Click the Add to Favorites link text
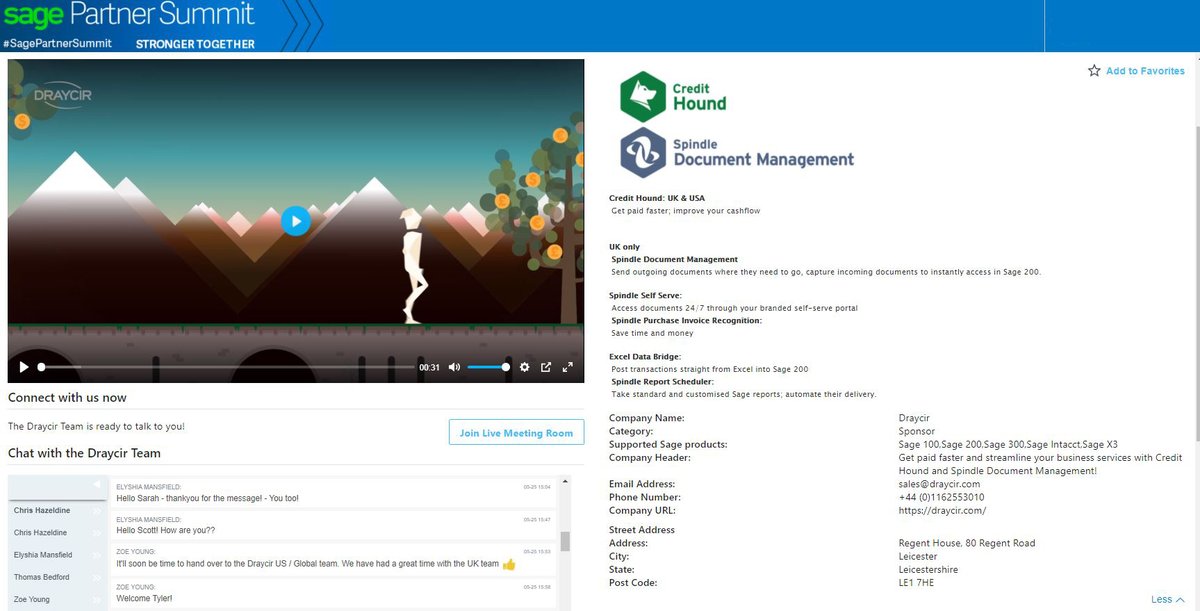1200x611 pixels. [x=1145, y=71]
